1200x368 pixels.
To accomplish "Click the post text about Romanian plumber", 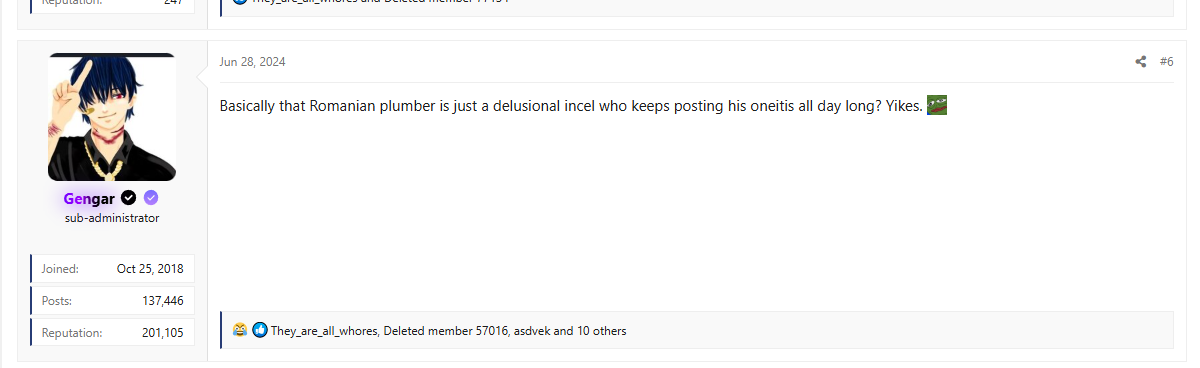I will [571, 105].
